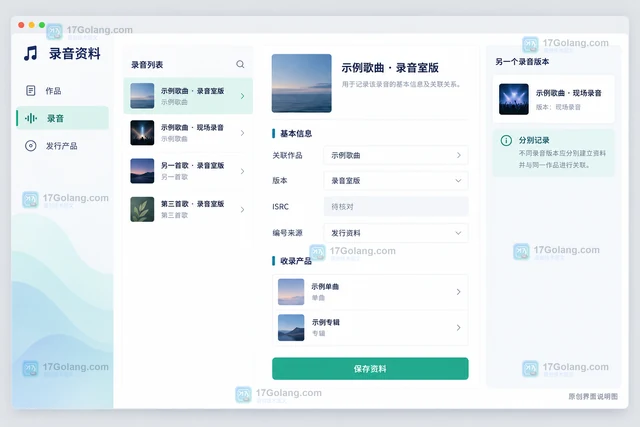Image resolution: width=640 pixels, height=427 pixels.
Task: Go to the 发行产品 section
Action: pyautogui.click(x=62, y=146)
